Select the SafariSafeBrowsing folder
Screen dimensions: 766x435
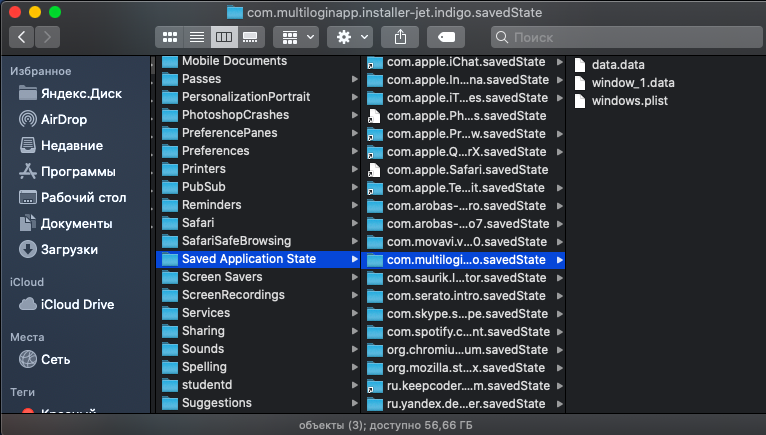(258, 240)
